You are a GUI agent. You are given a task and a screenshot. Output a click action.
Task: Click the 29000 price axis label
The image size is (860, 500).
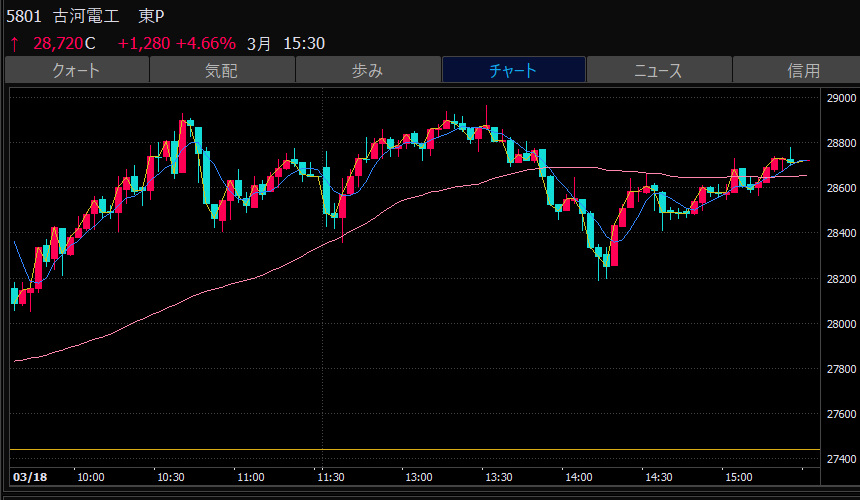[x=841, y=99]
